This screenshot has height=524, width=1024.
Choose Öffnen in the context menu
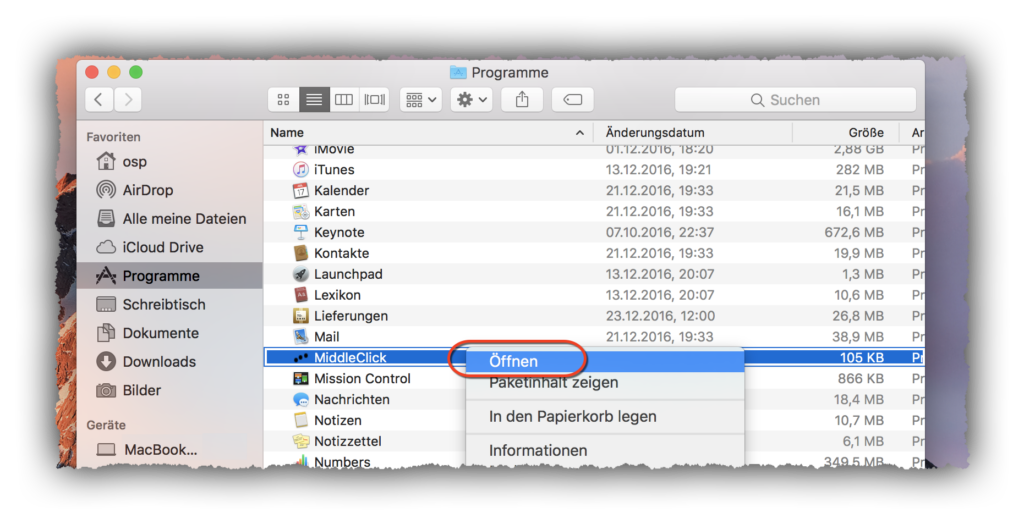(605, 361)
